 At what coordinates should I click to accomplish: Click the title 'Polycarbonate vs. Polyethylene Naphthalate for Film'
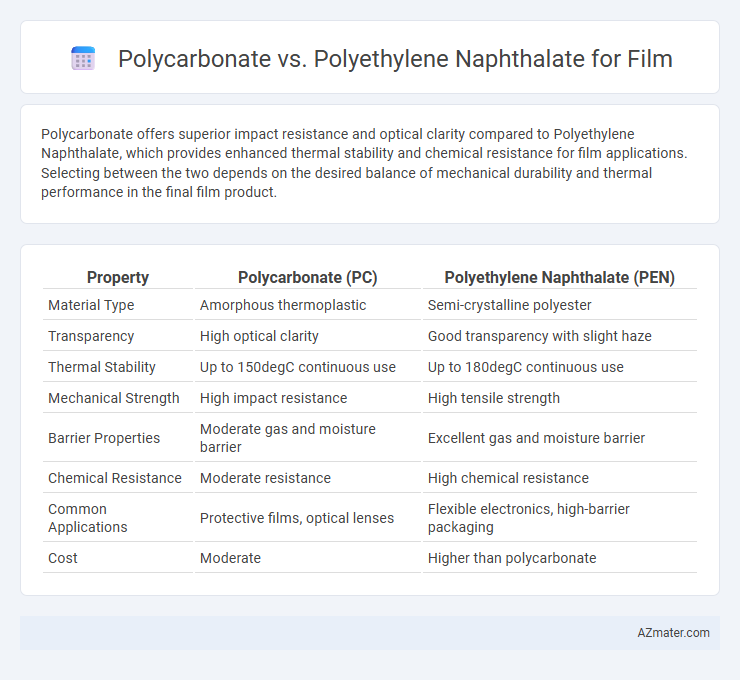click(395, 59)
